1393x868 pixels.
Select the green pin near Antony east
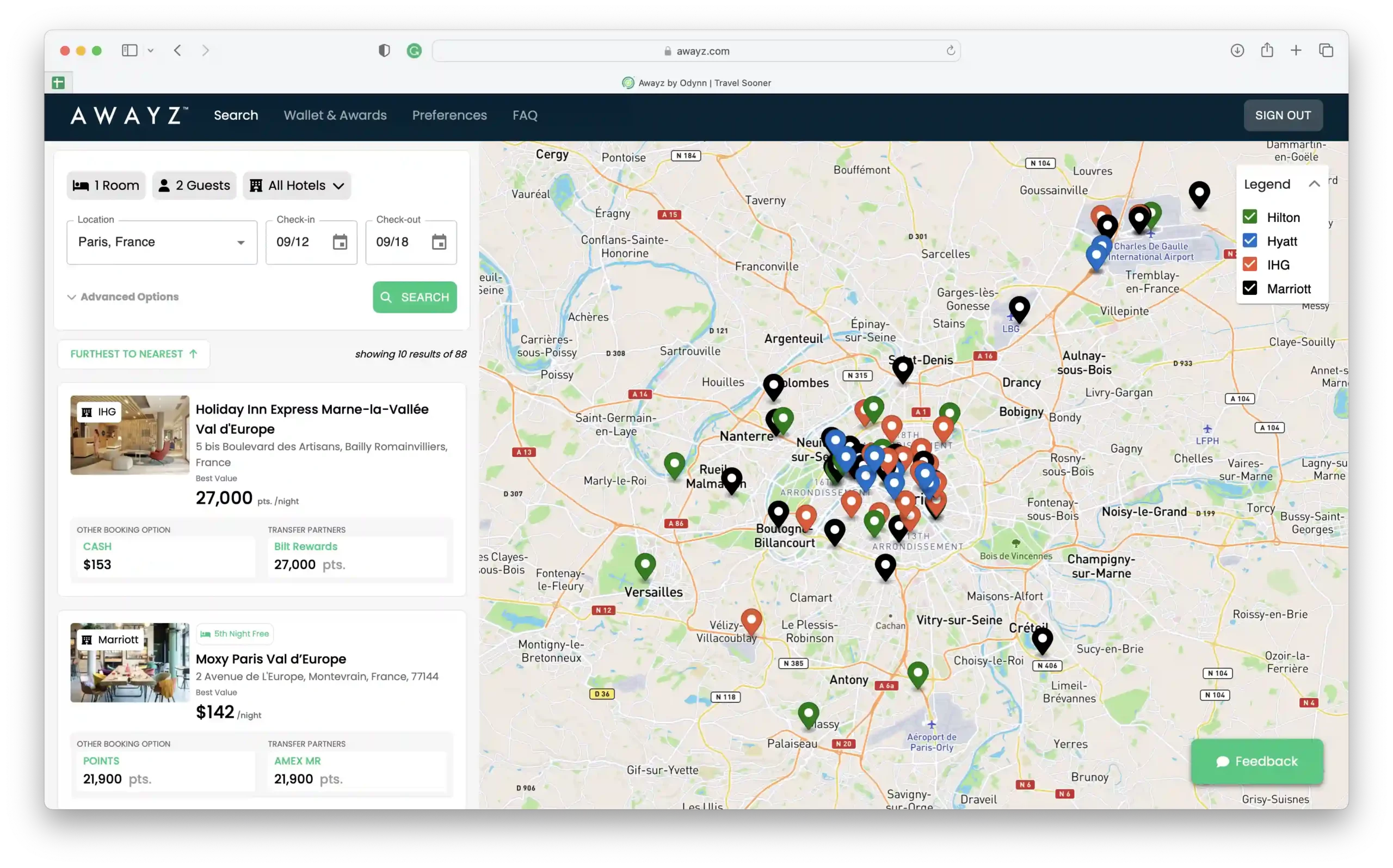click(918, 675)
